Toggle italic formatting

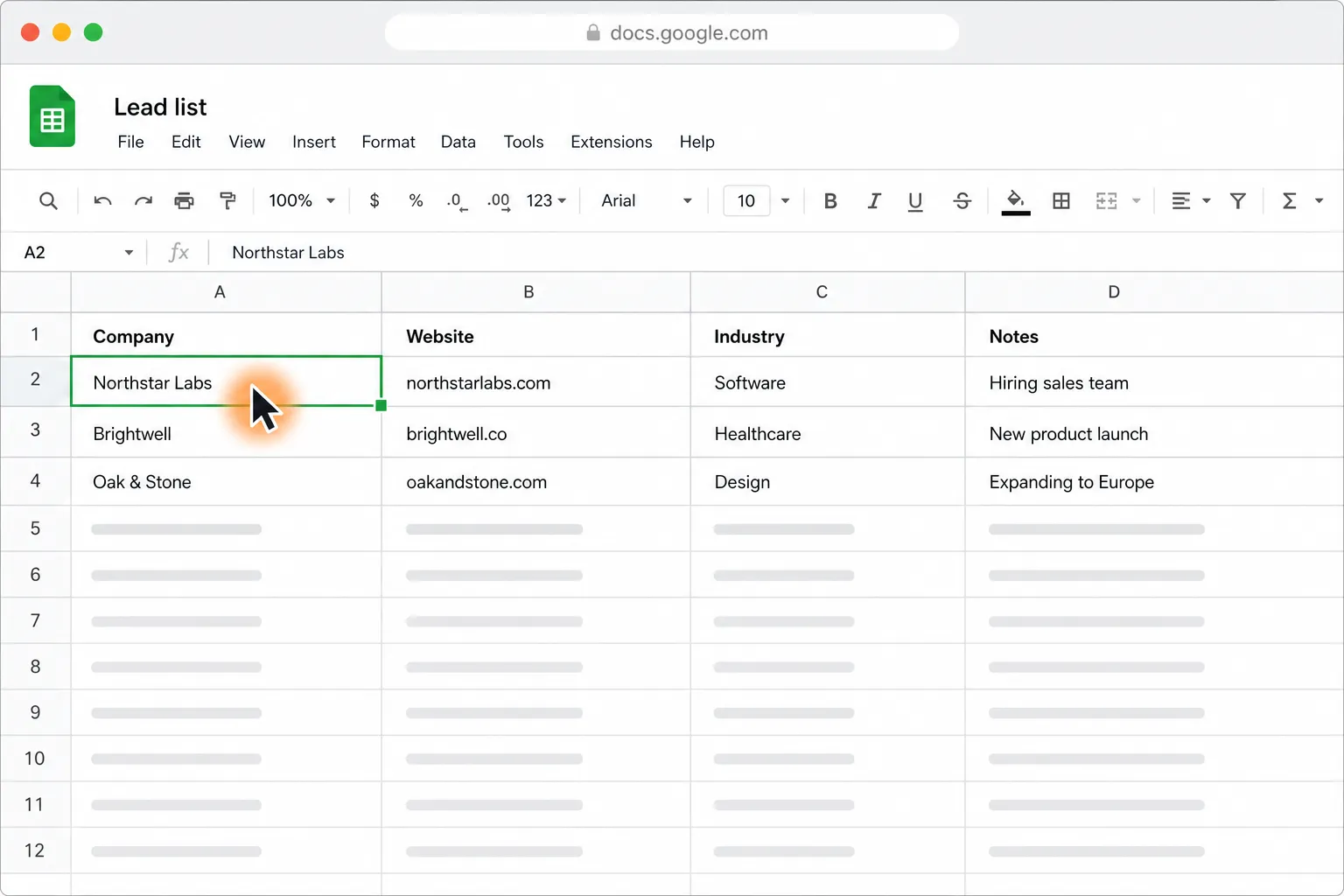pyautogui.click(x=873, y=201)
